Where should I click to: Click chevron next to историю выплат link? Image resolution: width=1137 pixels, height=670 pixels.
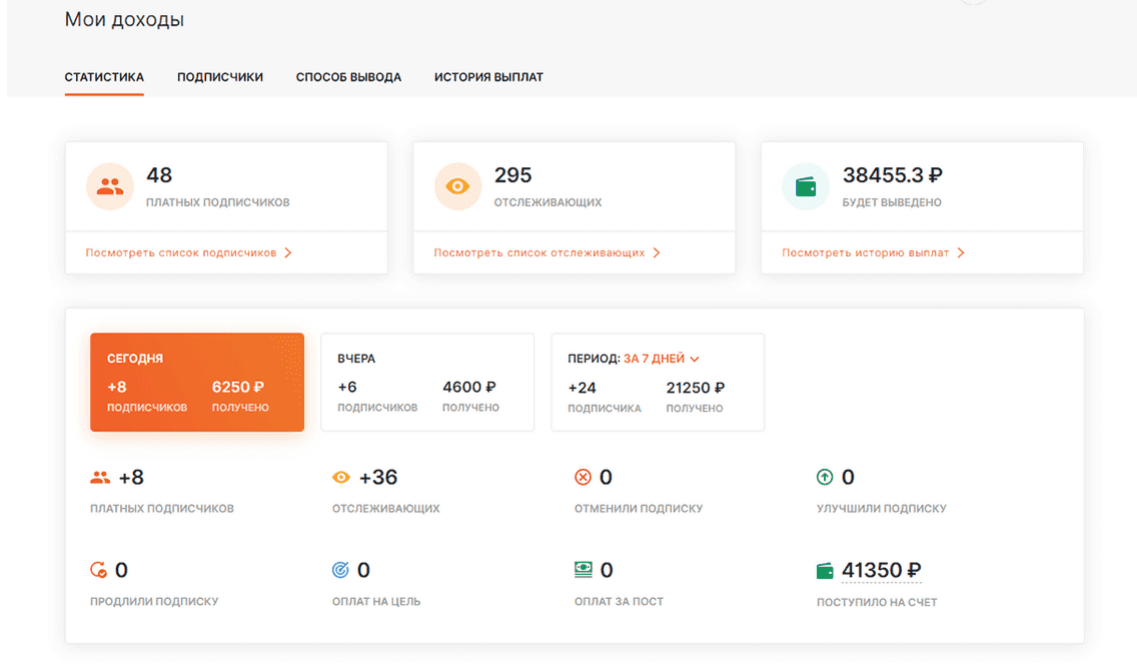(x=961, y=252)
